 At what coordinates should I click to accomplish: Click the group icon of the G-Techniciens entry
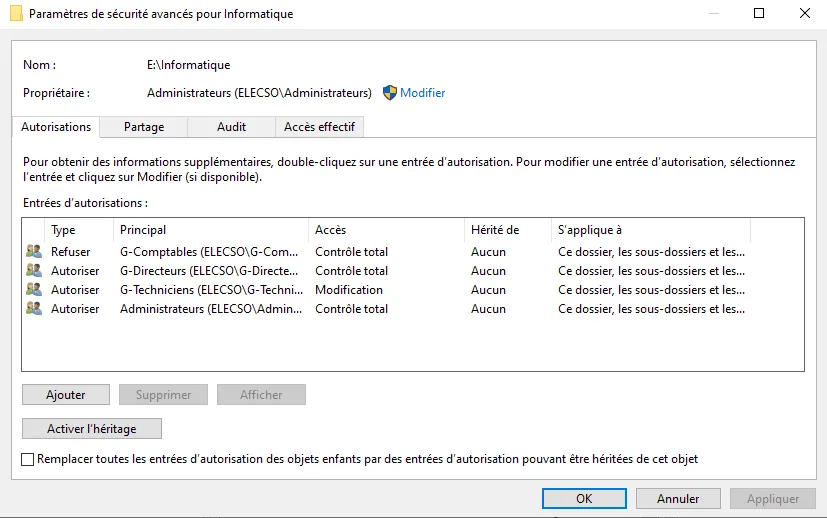point(34,290)
